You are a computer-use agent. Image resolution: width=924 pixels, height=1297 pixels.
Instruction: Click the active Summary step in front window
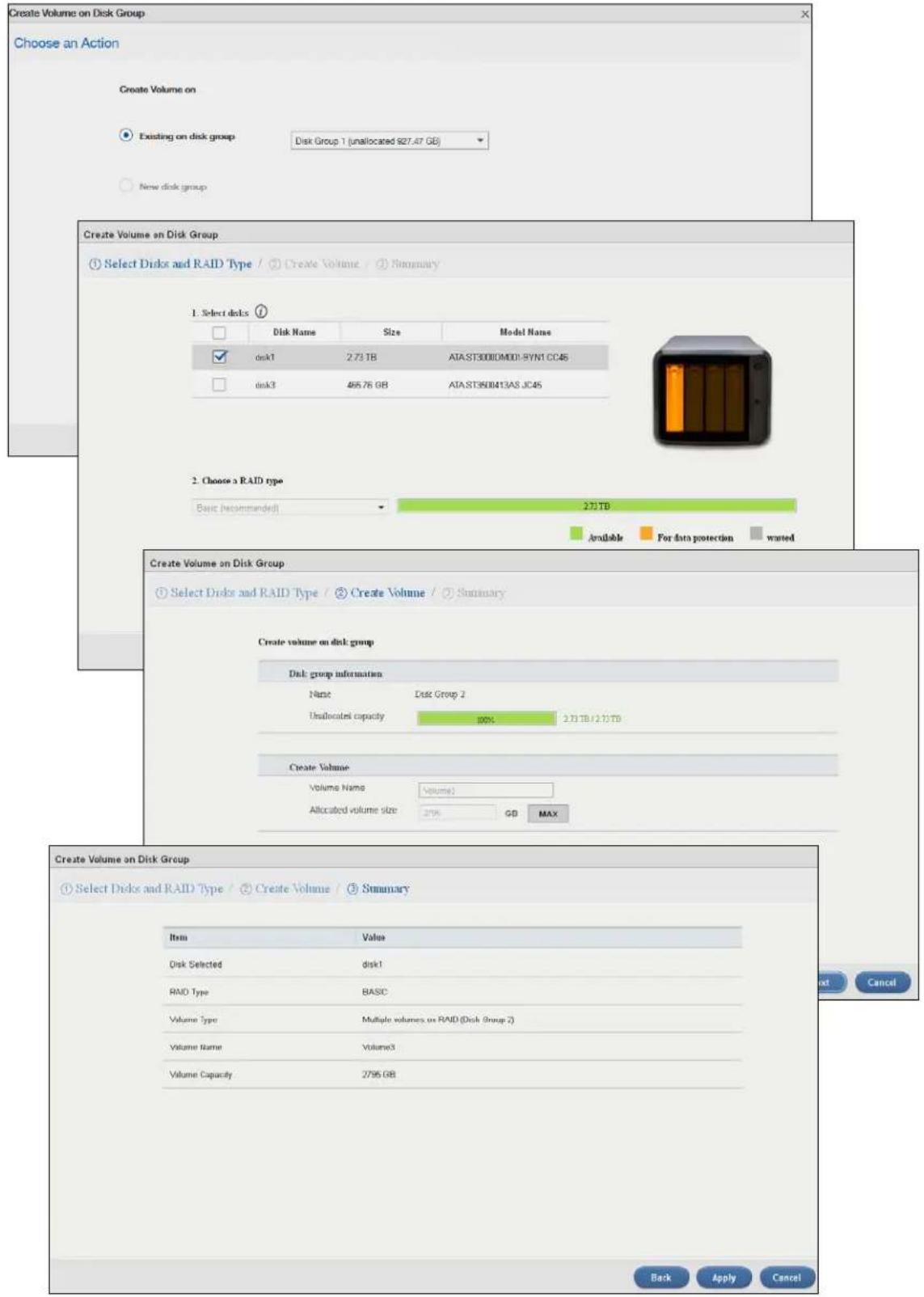(x=378, y=889)
